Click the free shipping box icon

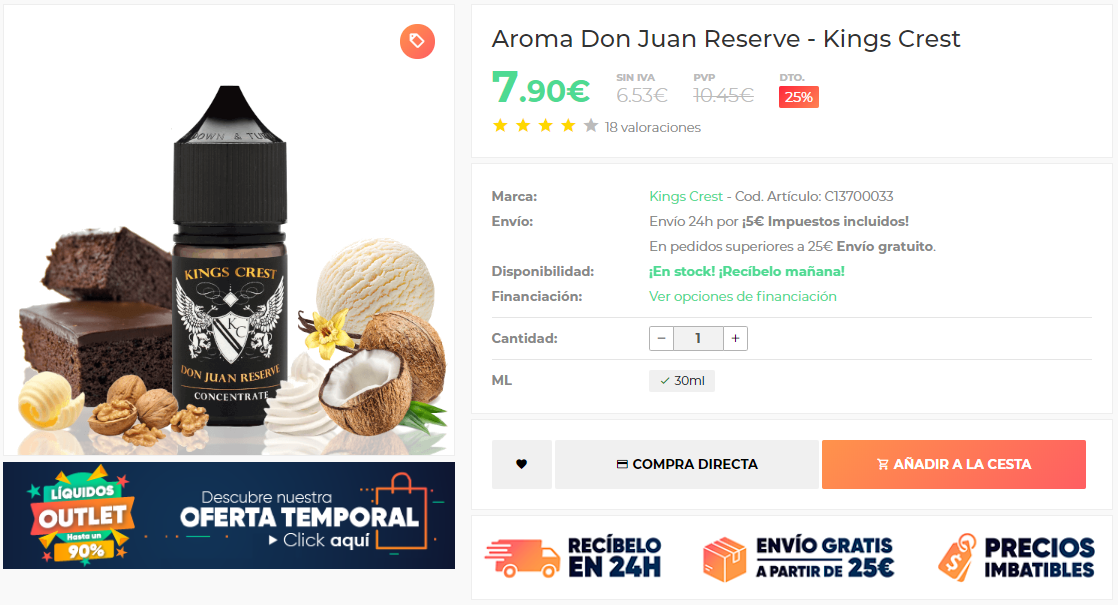pyautogui.click(x=724, y=559)
